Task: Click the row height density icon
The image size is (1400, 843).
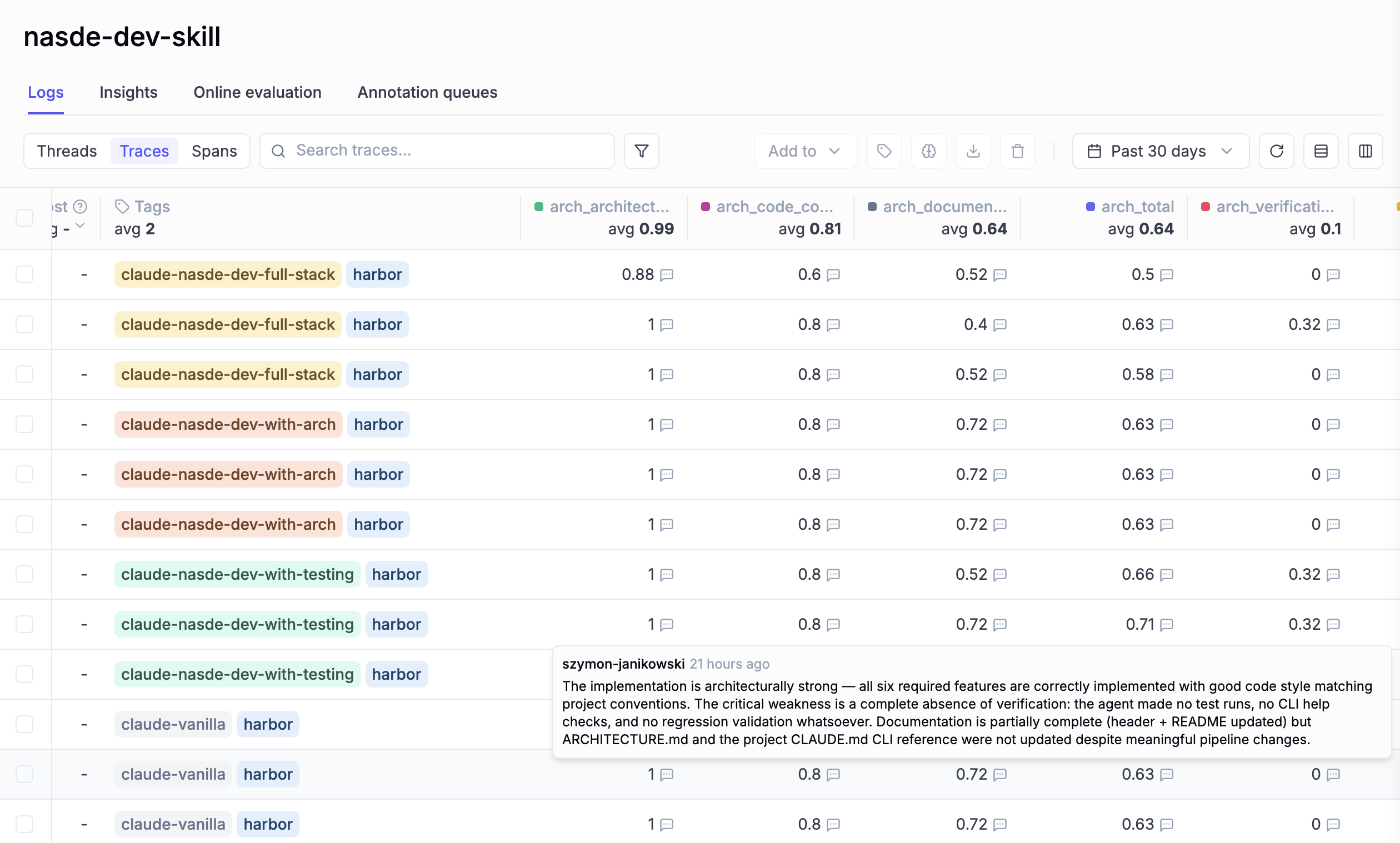Action: click(1321, 150)
